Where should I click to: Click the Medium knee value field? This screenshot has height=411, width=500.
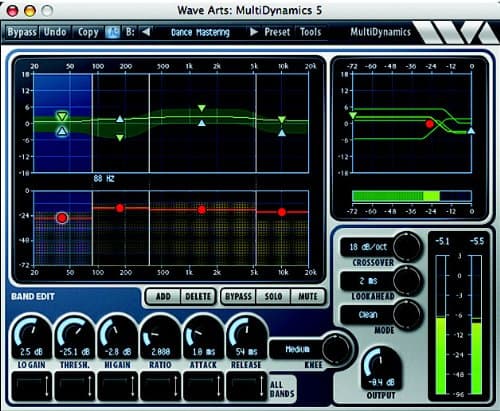point(297,349)
